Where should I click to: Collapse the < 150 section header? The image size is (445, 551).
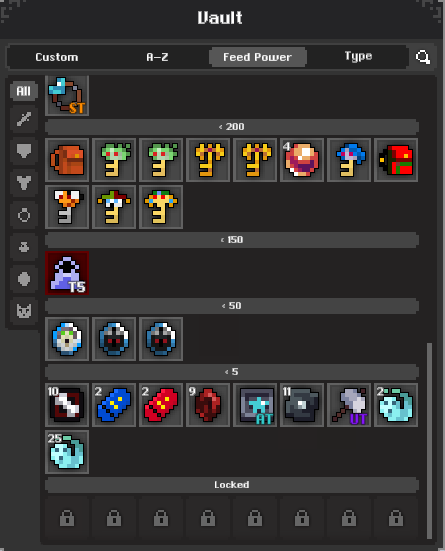pyautogui.click(x=232, y=240)
